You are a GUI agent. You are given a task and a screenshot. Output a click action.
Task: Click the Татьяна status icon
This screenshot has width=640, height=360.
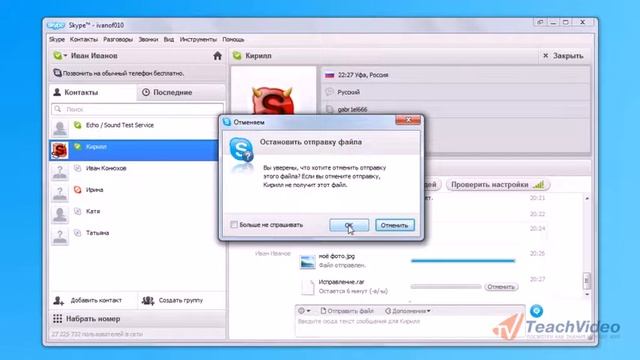tap(77, 233)
